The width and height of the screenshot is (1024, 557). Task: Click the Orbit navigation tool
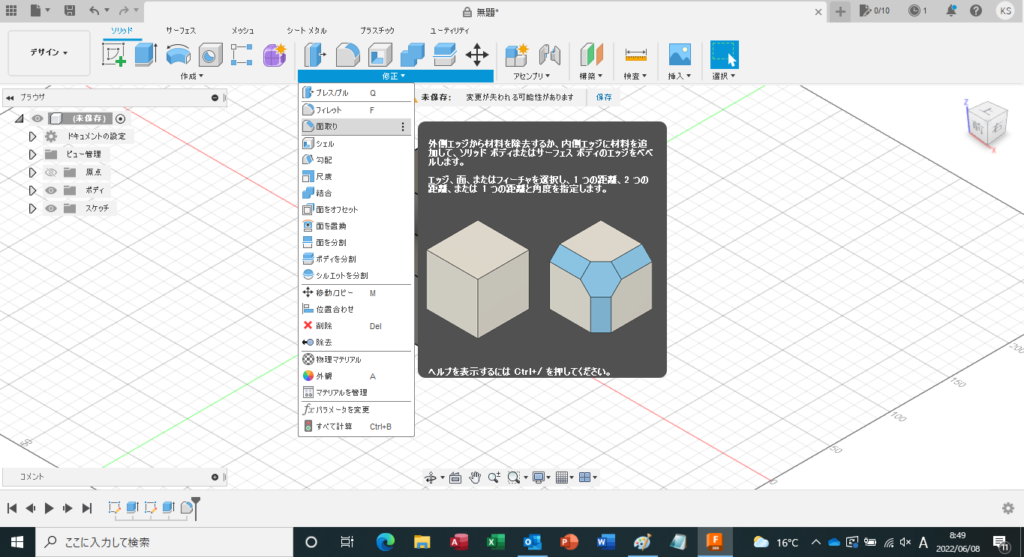[x=430, y=477]
